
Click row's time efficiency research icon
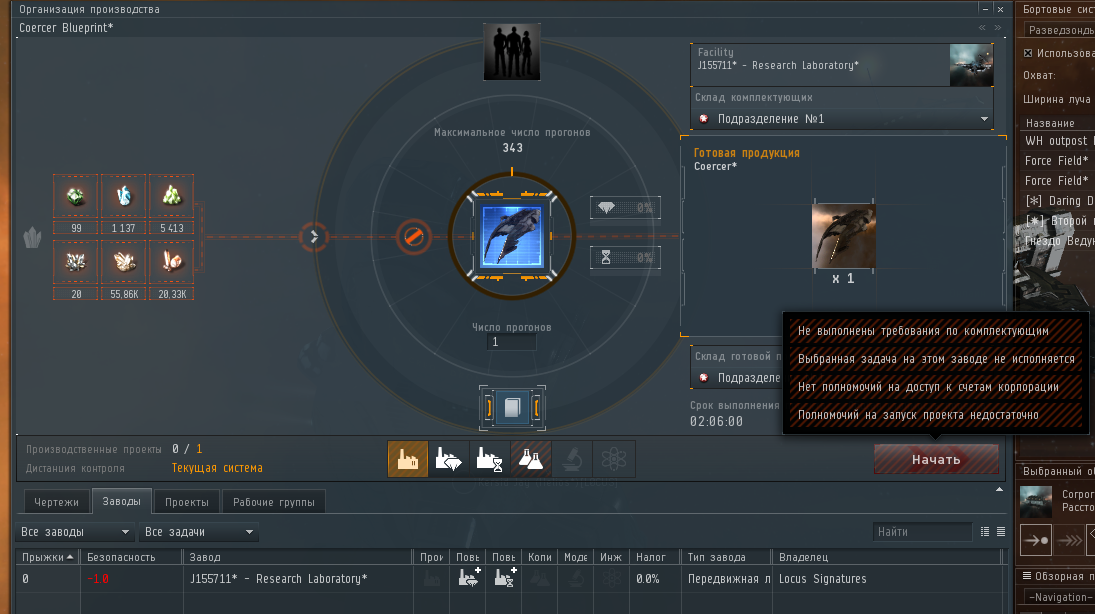coord(504,578)
